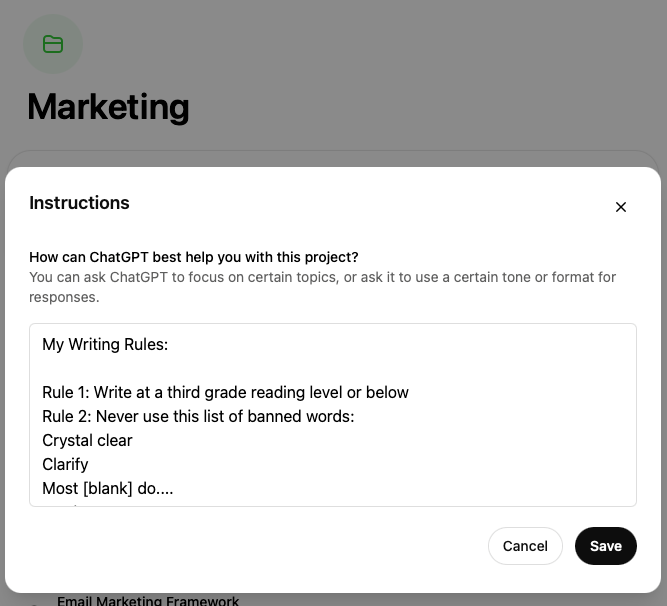This screenshot has width=667, height=606.
Task: Click the 'Most [blank] do....' line
Action: pyautogui.click(x=108, y=489)
